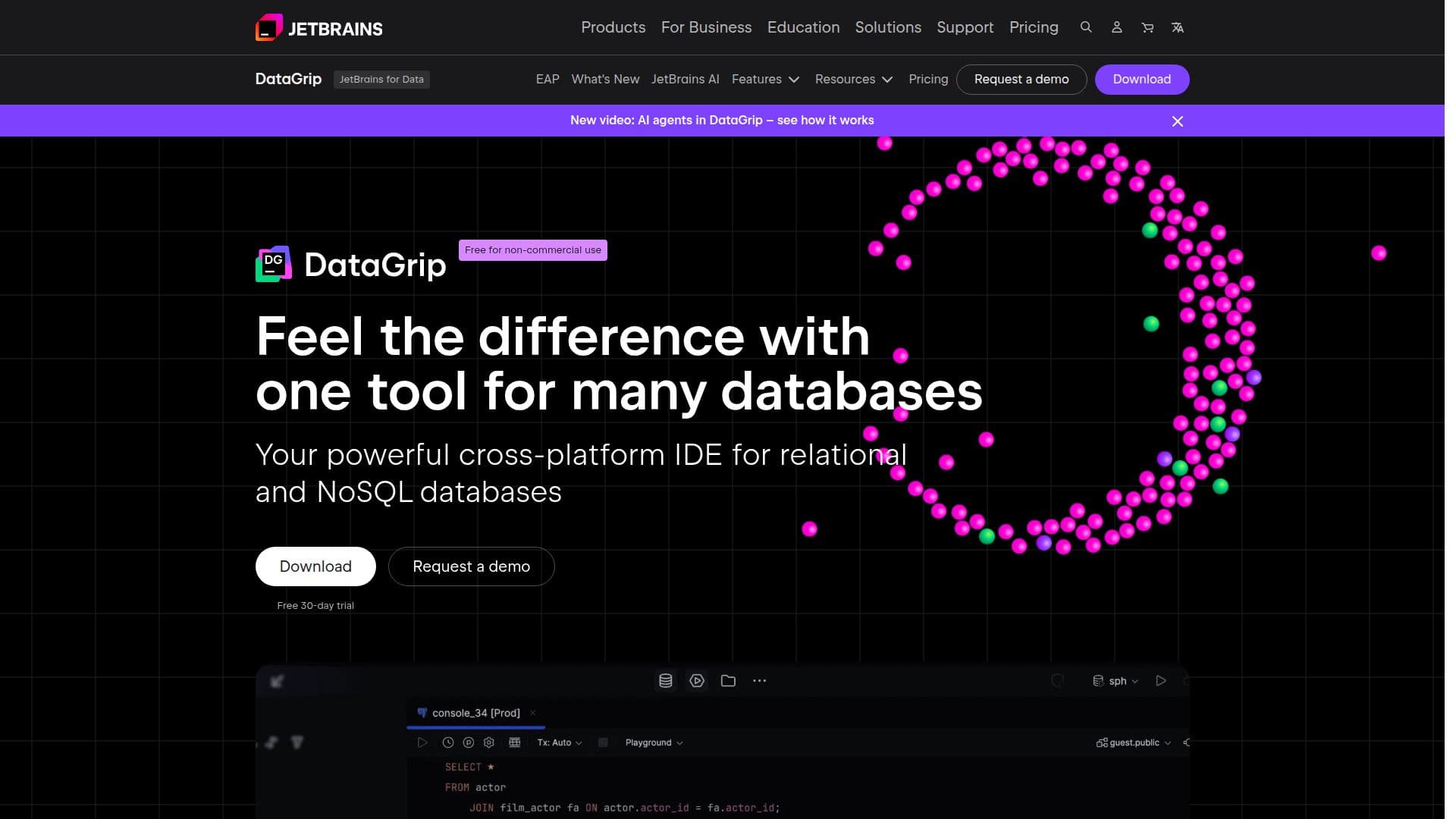1456x819 pixels.
Task: Open the JetBrains AI link
Action: point(686,79)
